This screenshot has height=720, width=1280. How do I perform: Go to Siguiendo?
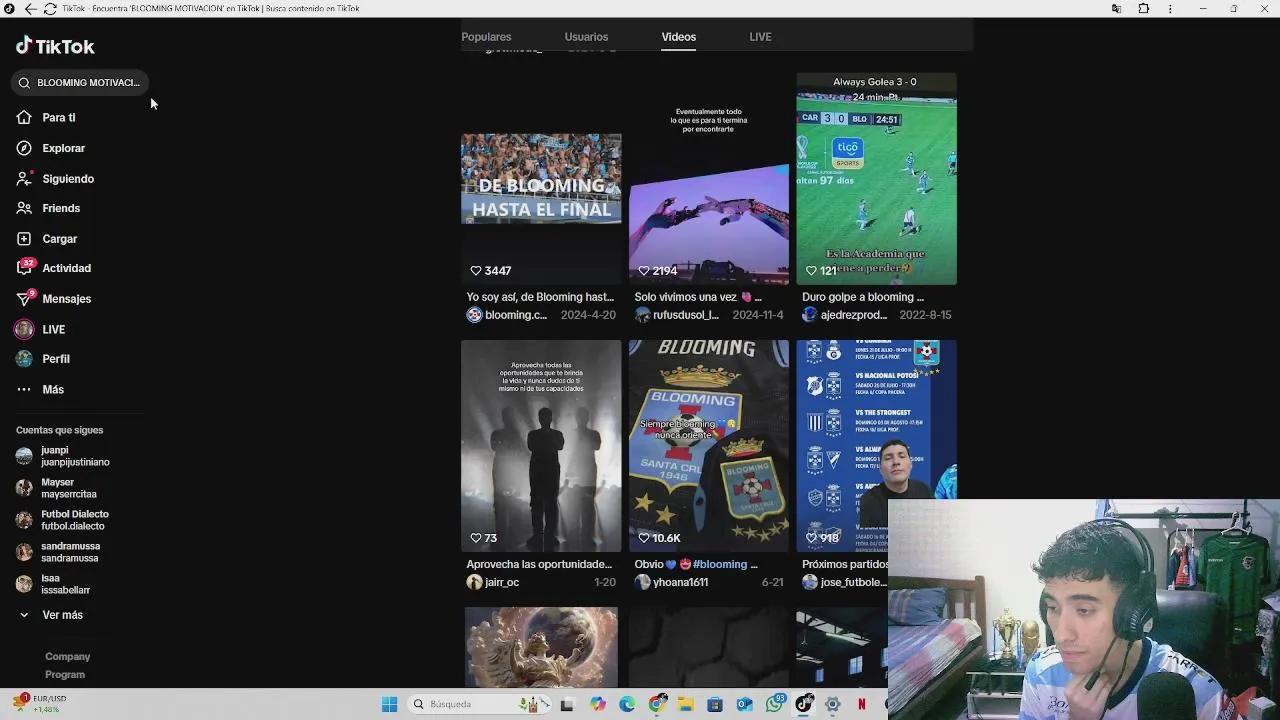coord(55,179)
